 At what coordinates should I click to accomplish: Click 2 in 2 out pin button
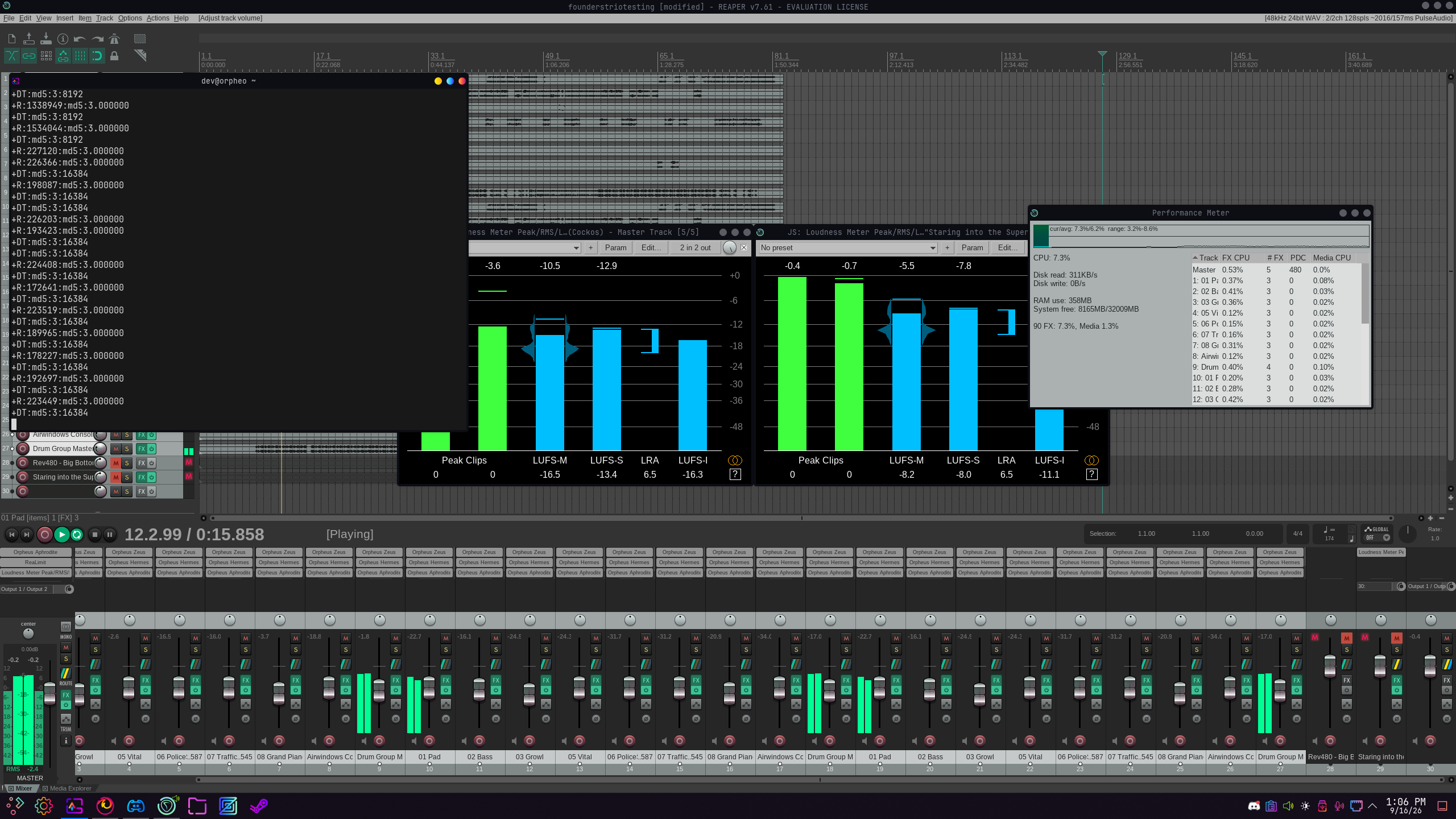695,248
